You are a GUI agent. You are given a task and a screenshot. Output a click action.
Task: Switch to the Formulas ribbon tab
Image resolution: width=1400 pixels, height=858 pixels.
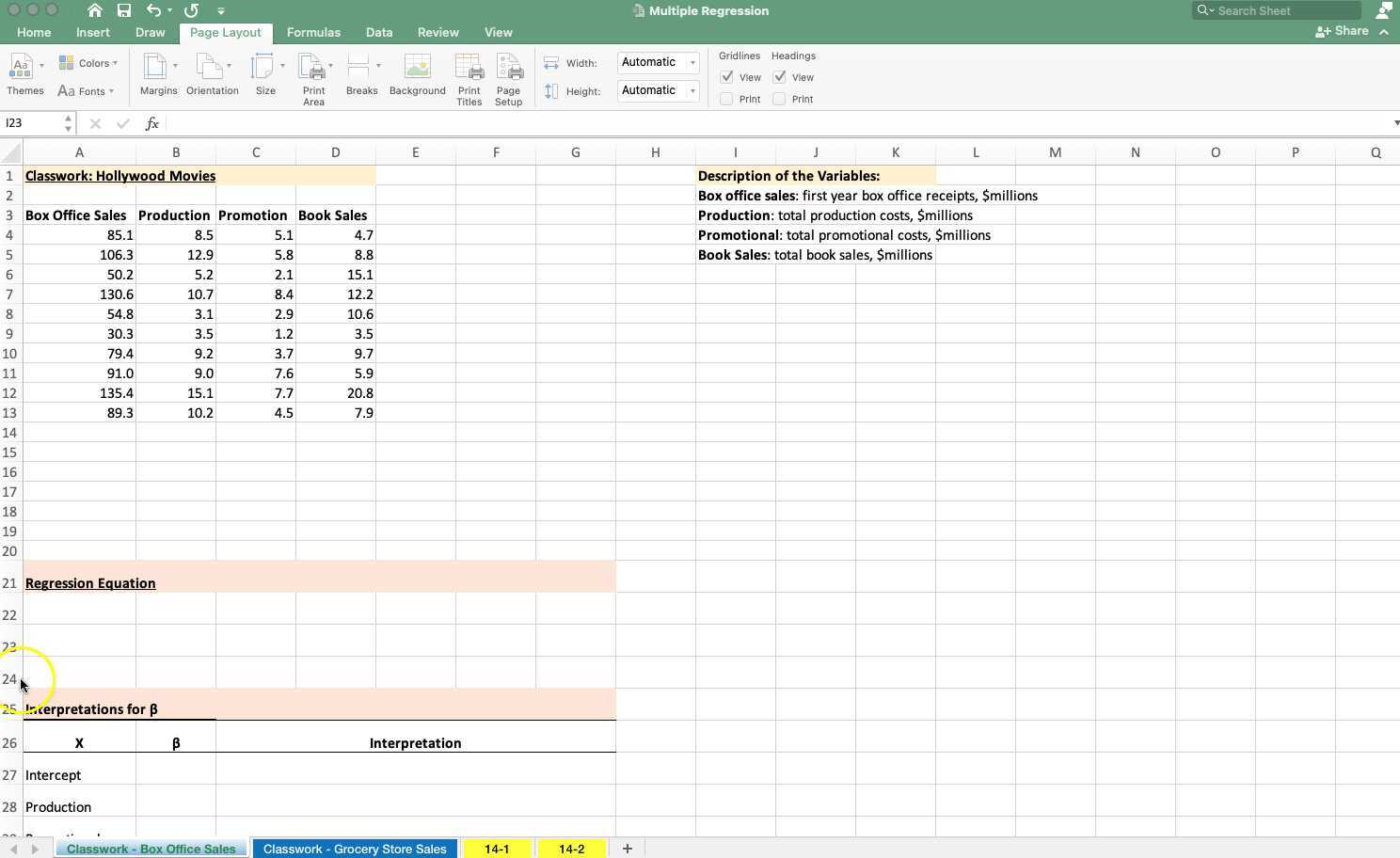(313, 32)
